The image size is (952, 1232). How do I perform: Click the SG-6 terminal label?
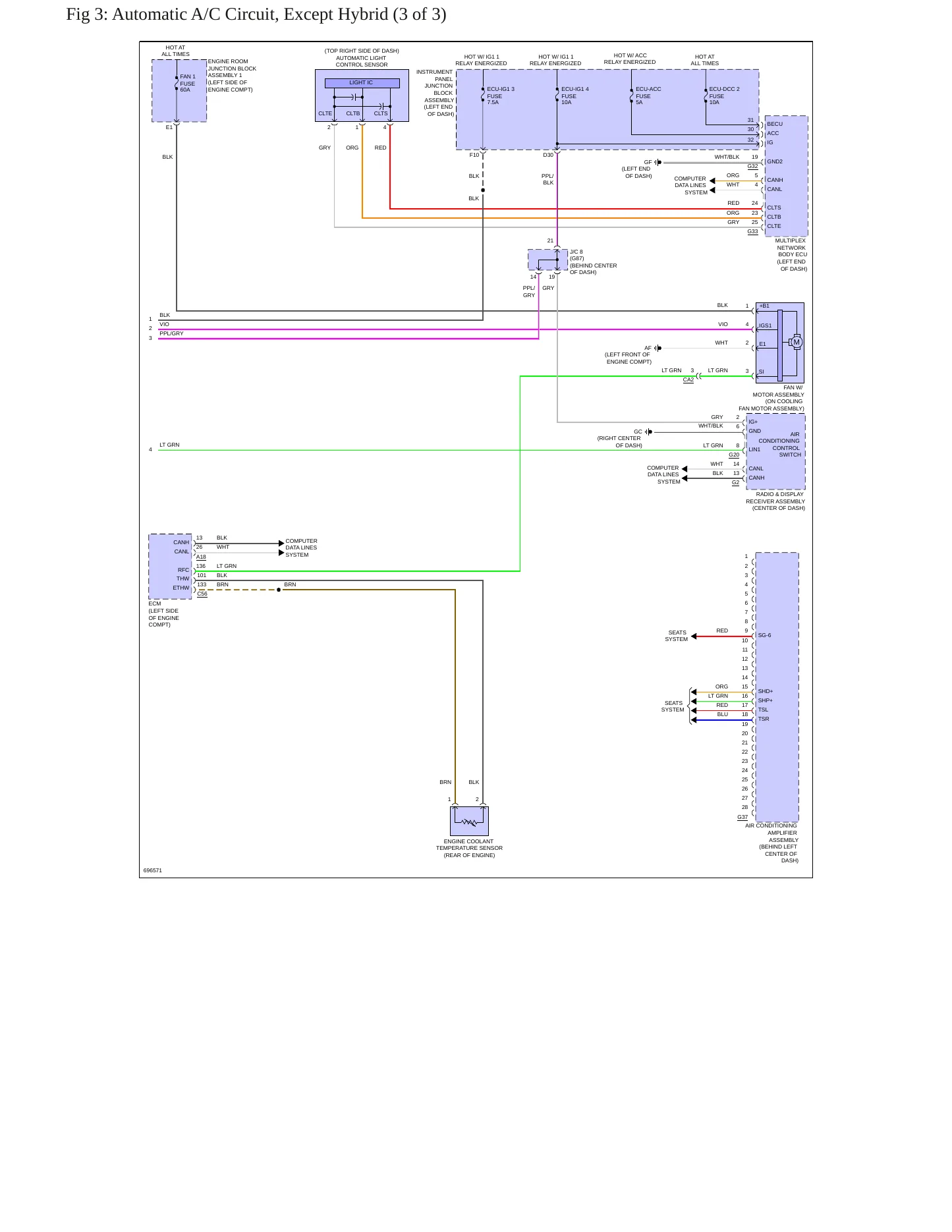(x=764, y=635)
